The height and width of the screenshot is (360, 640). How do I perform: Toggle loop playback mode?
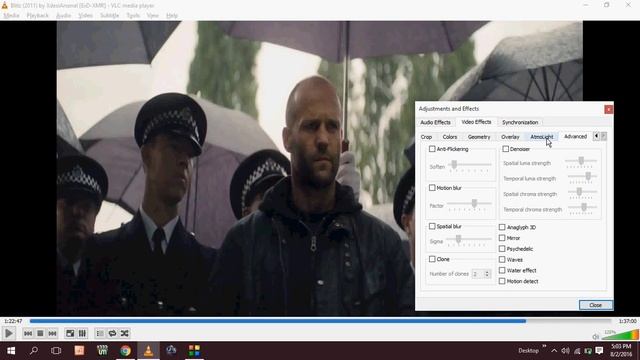[112, 333]
